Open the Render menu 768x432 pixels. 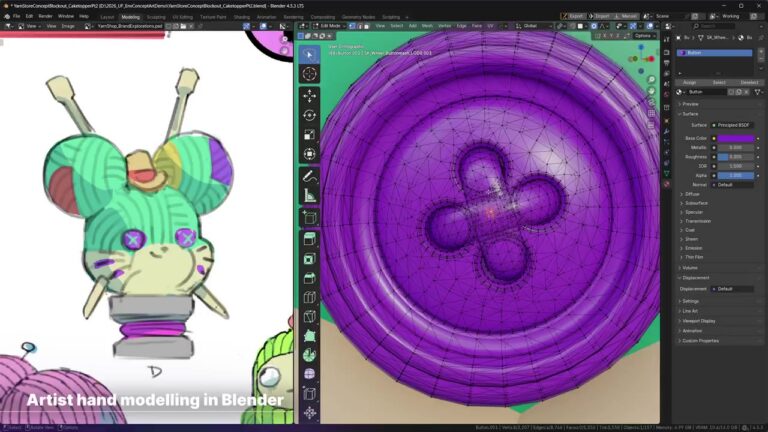click(x=45, y=16)
